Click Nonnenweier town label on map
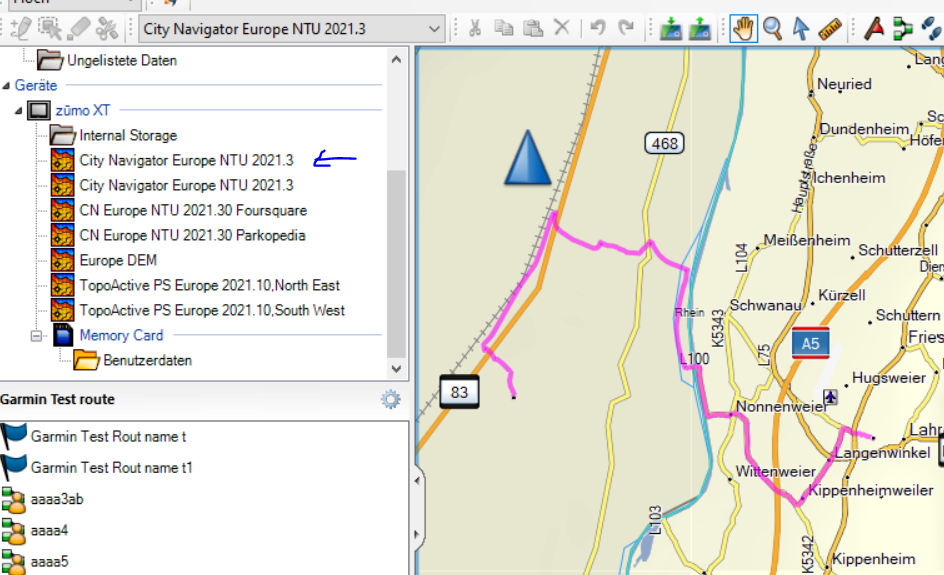 click(x=782, y=407)
